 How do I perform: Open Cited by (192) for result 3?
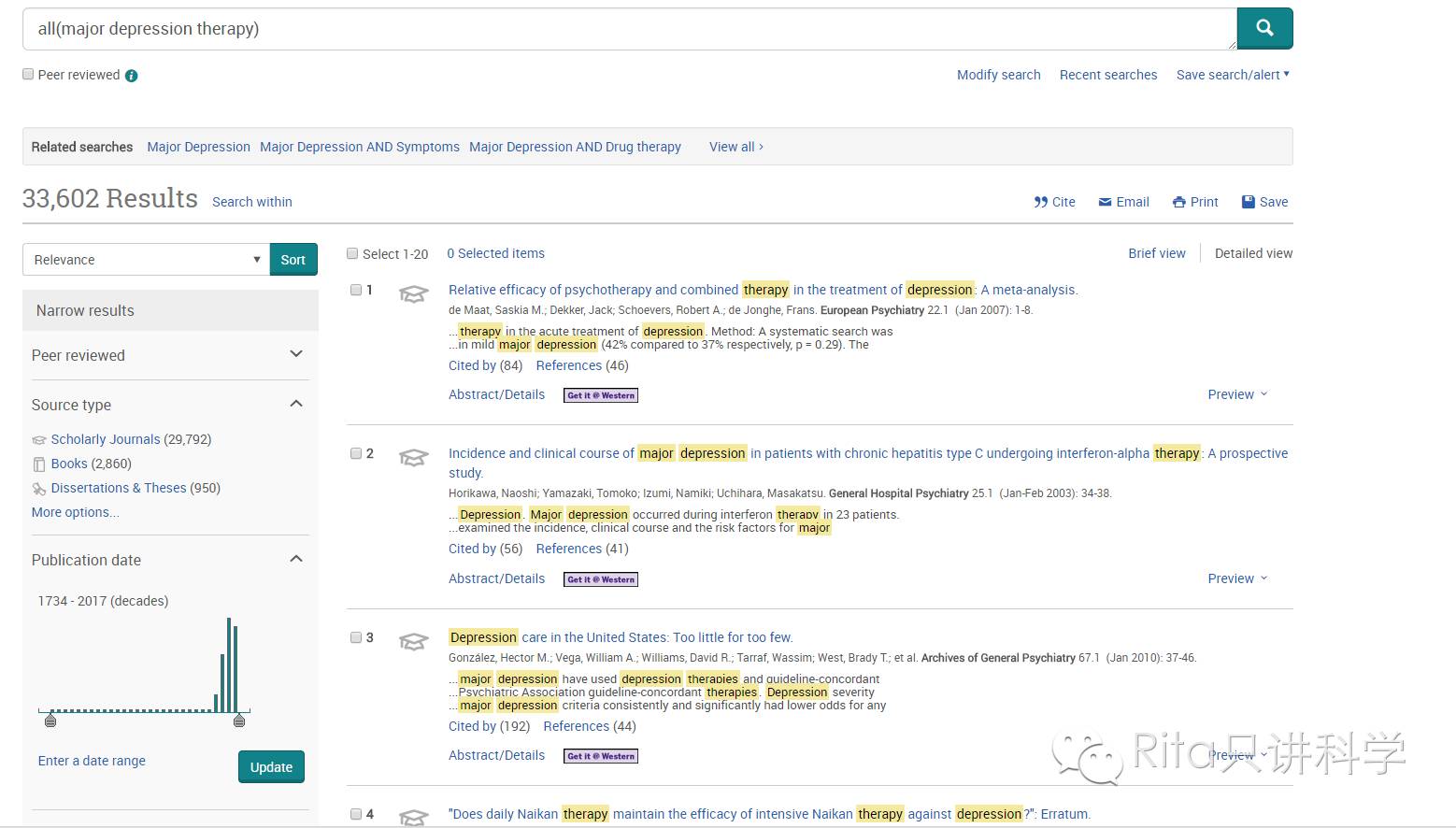point(489,726)
